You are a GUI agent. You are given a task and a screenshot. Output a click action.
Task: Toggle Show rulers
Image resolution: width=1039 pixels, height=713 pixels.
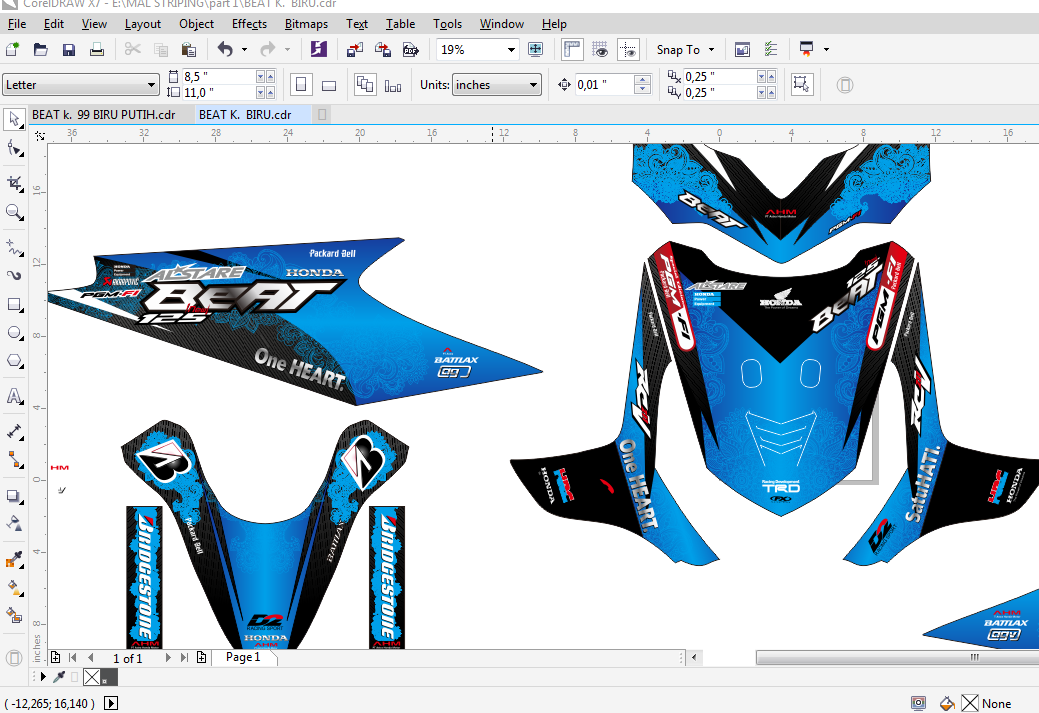coord(571,50)
